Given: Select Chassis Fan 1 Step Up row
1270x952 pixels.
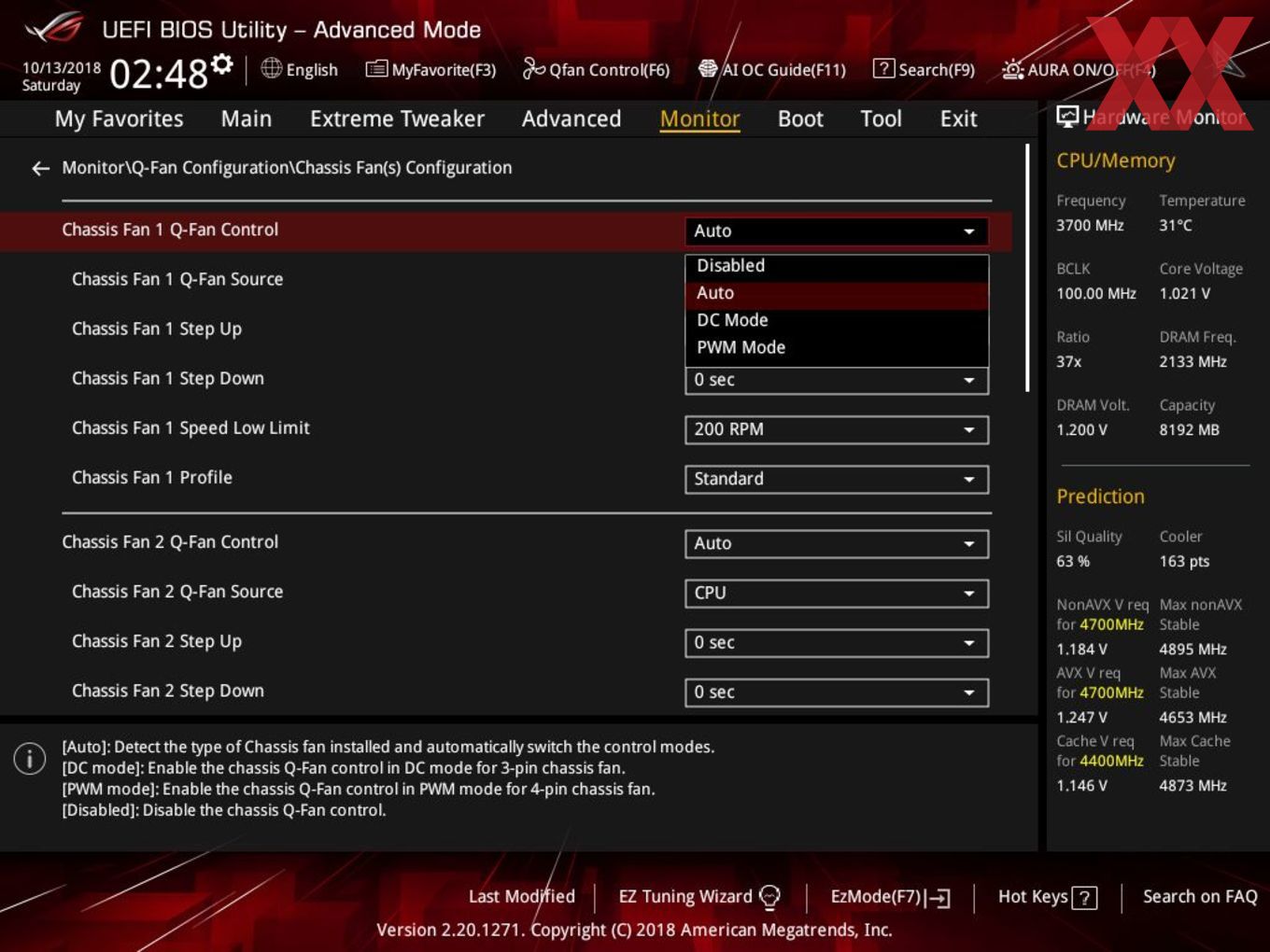Looking at the screenshot, I should pos(157,329).
